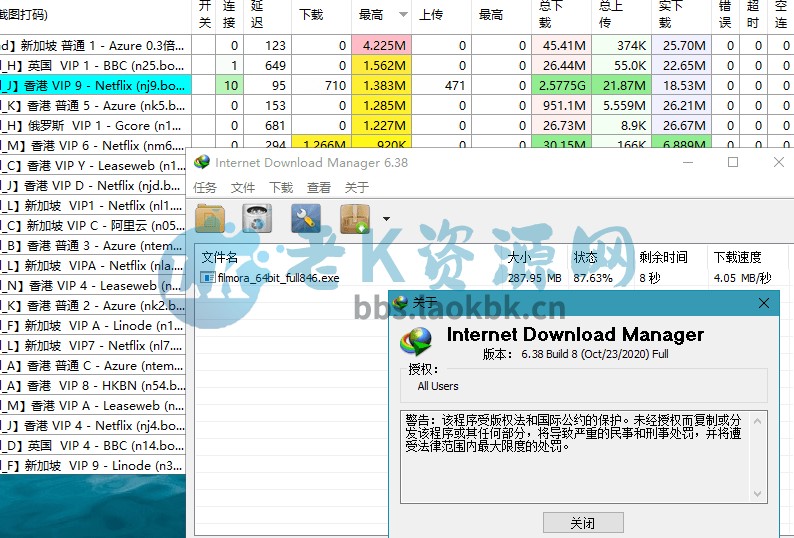Open the 文件 menu in IDM
Screen dimensions: 794x538
click(243, 187)
